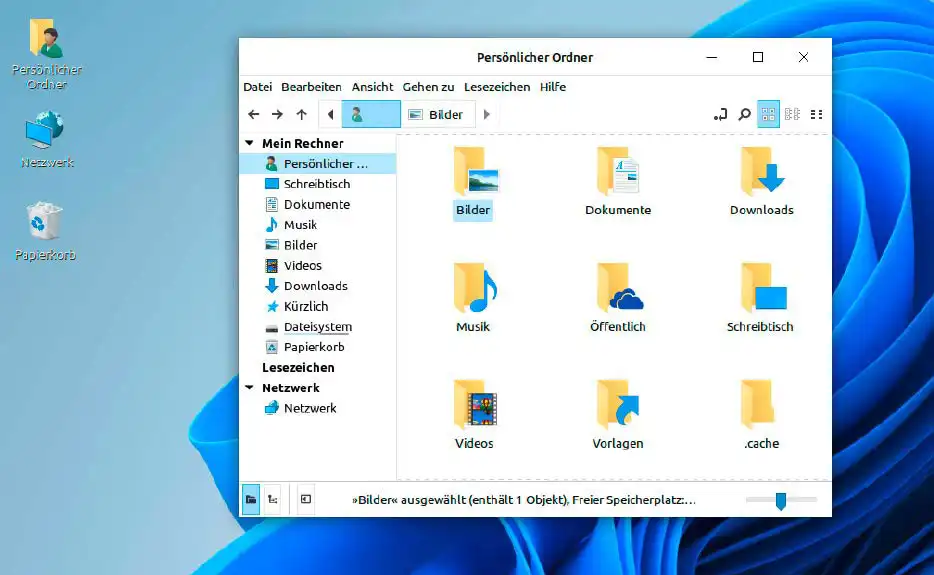This screenshot has width=934, height=575.
Task: Switch to icon view mode
Action: [768, 115]
